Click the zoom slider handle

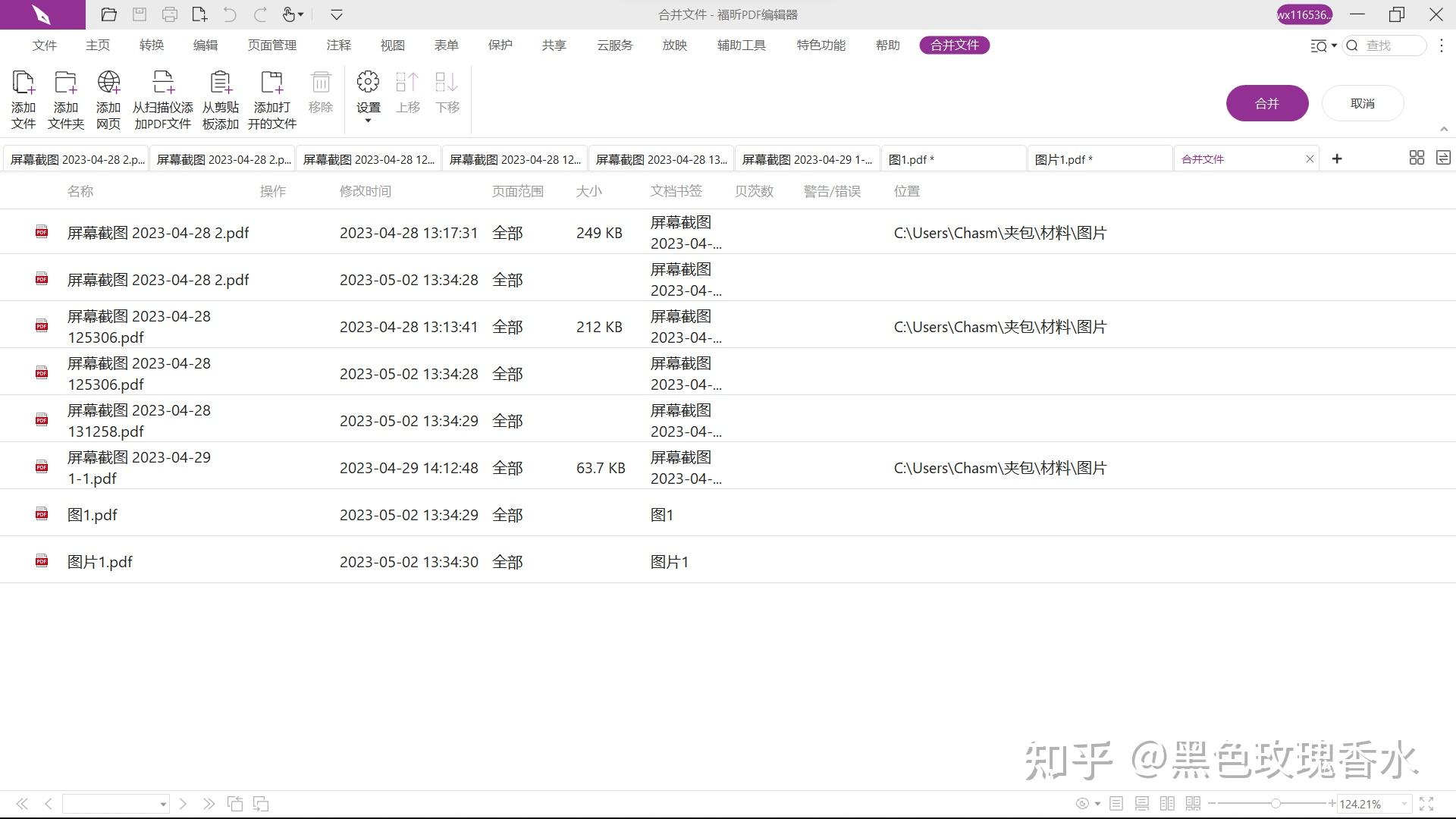1276,803
